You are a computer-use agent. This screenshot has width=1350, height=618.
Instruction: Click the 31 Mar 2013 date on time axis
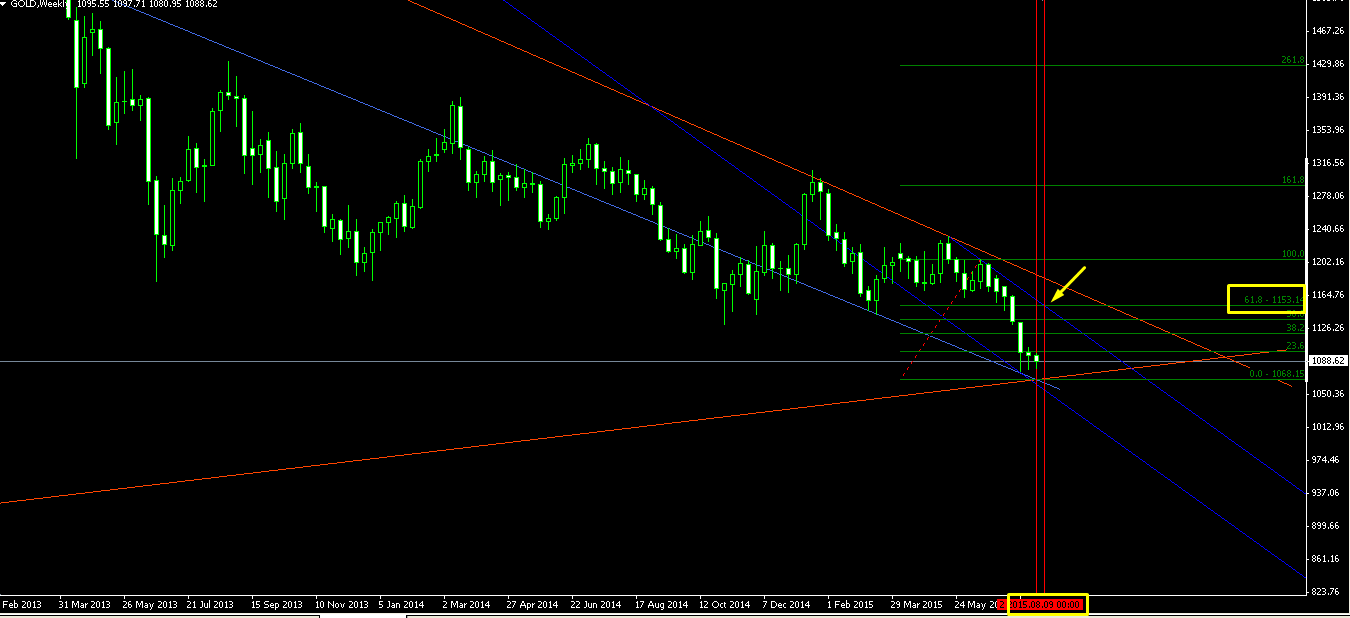85,604
